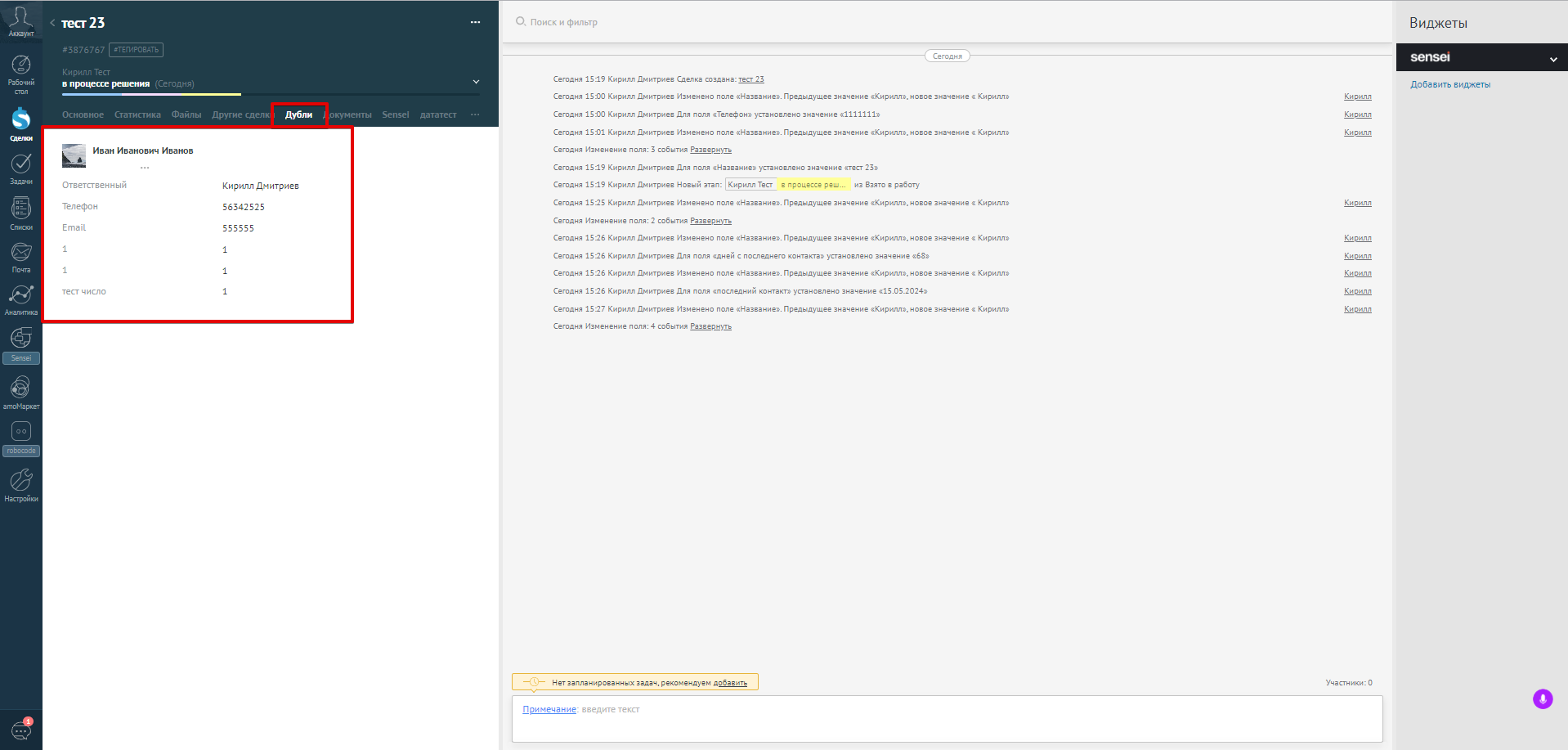The height and width of the screenshot is (750, 1568).
Task: Expand the 4 события field changes
Action: click(x=710, y=326)
